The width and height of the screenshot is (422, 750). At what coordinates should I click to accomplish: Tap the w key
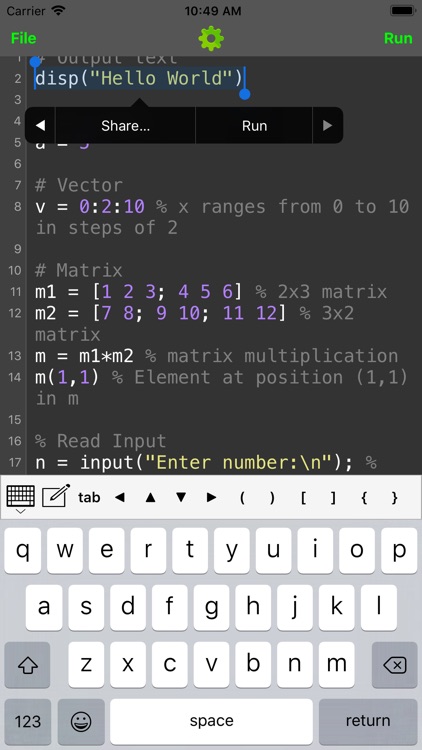click(x=65, y=551)
